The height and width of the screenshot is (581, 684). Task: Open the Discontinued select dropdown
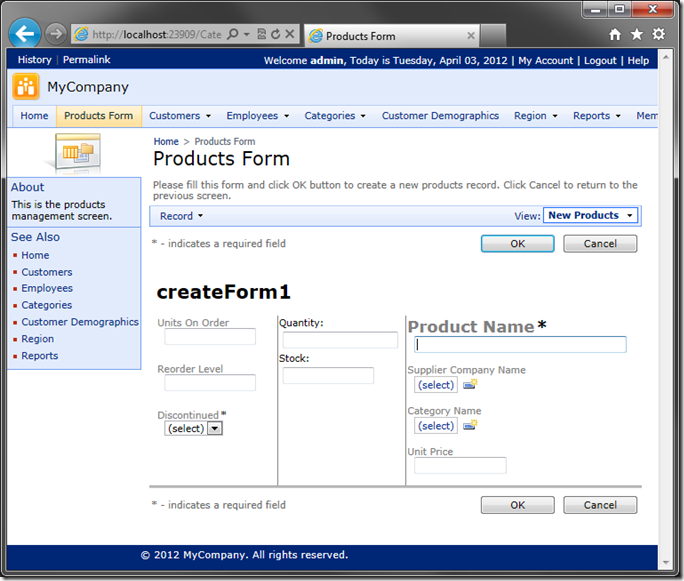[193, 428]
